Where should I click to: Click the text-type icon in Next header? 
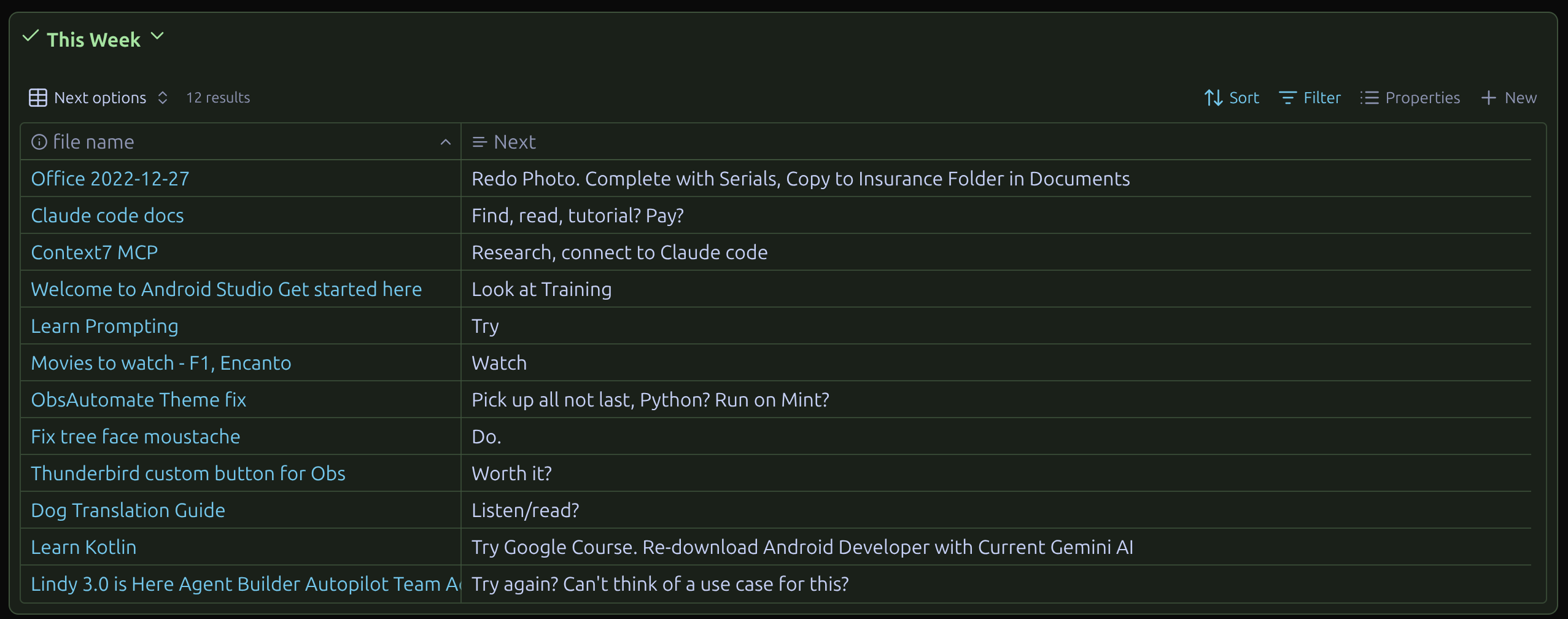coord(479,142)
